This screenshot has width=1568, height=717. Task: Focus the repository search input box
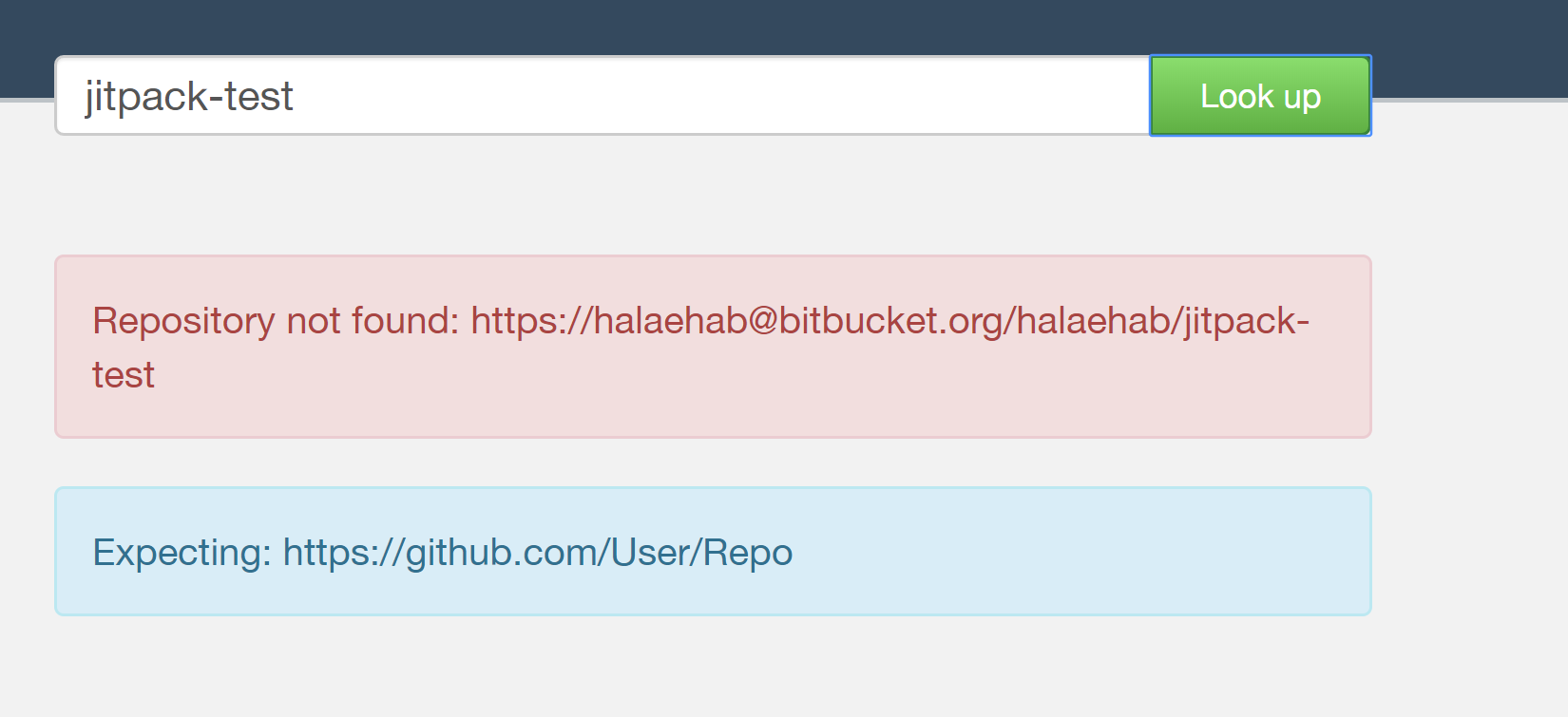click(570, 95)
